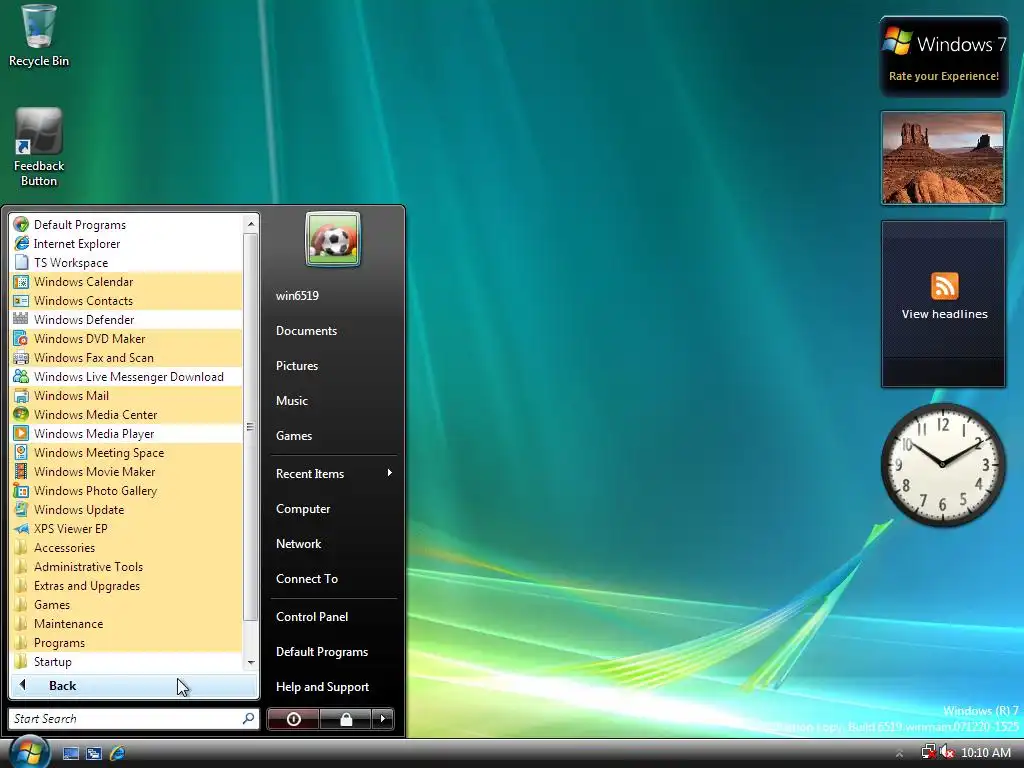
Task: Click the search magnifier icon
Action: (248, 718)
